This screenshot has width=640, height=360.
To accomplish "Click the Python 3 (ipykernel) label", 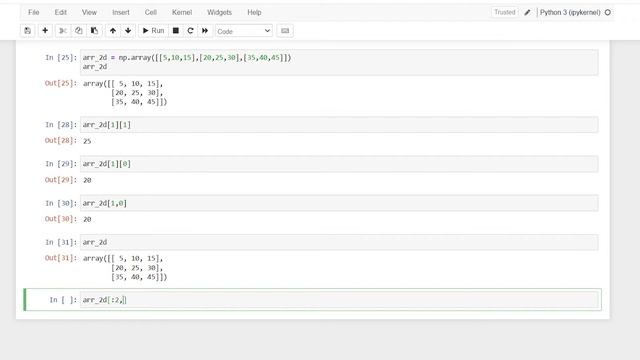I will coord(570,12).
